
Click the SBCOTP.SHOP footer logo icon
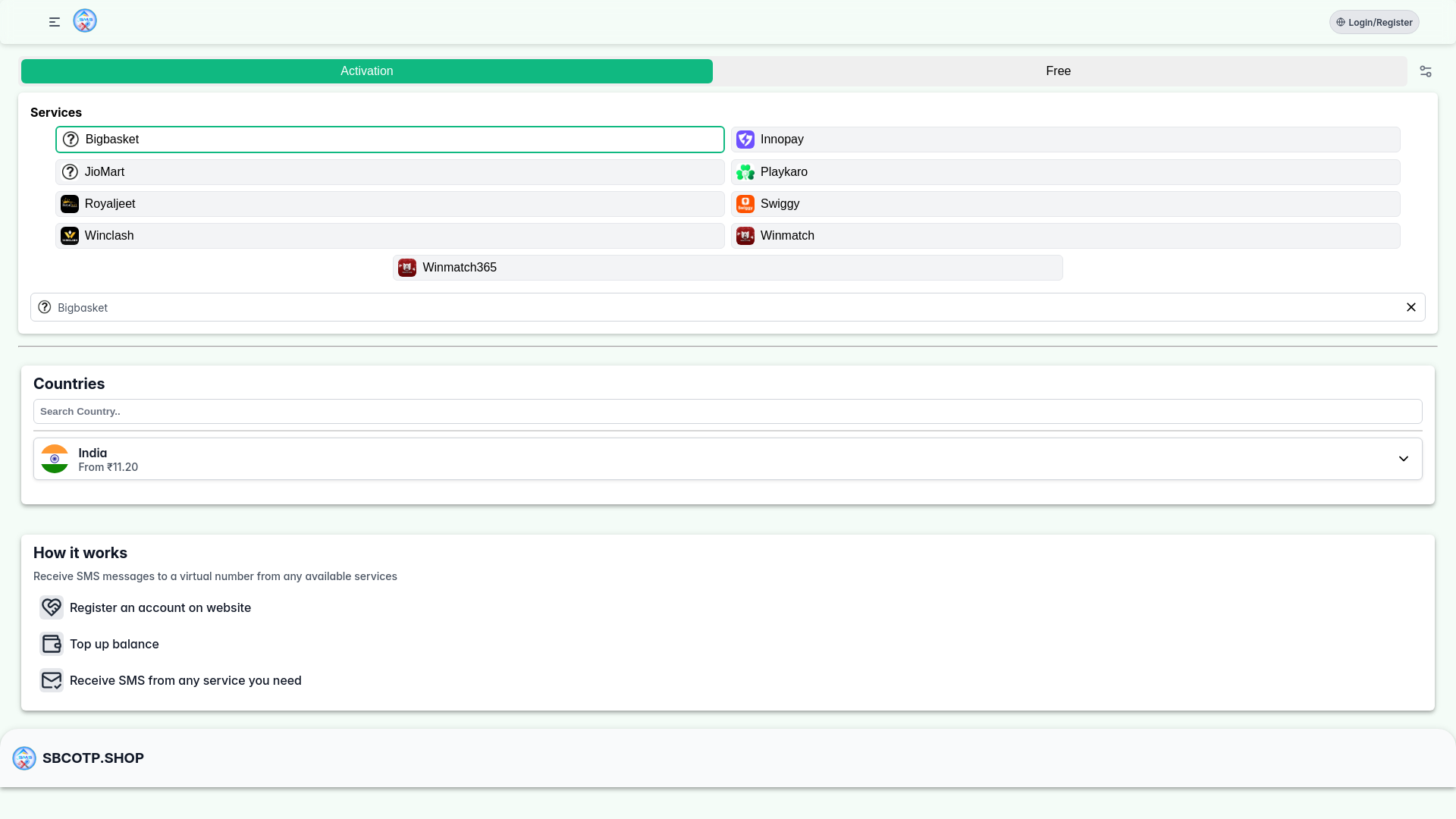click(x=24, y=758)
